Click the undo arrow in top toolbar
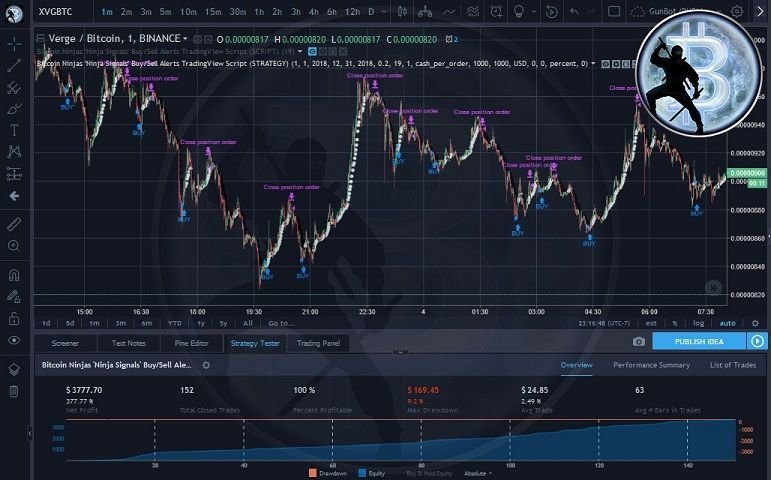 pyautogui.click(x=574, y=11)
